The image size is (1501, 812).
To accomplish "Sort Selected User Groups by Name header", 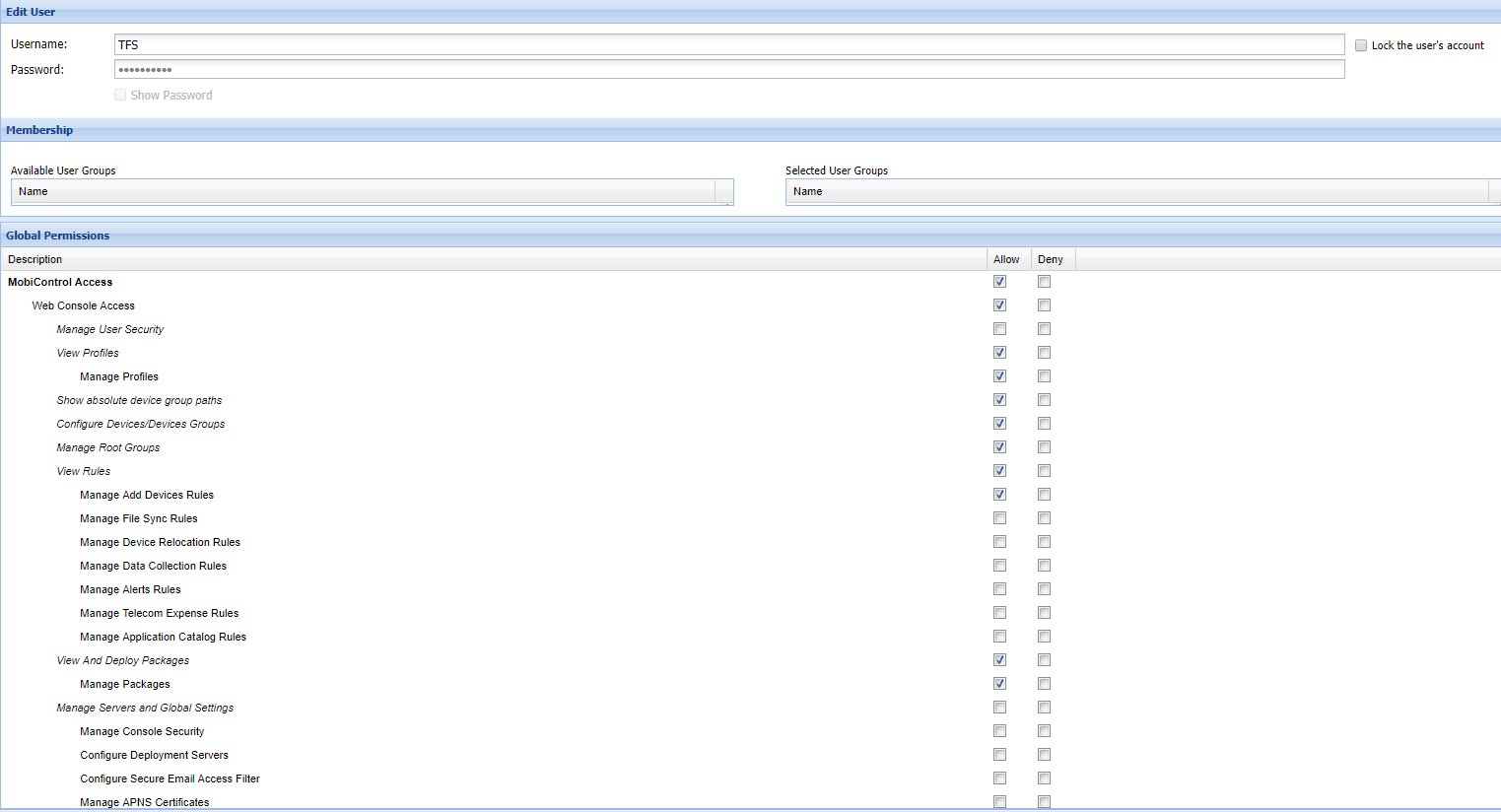I will (1138, 191).
